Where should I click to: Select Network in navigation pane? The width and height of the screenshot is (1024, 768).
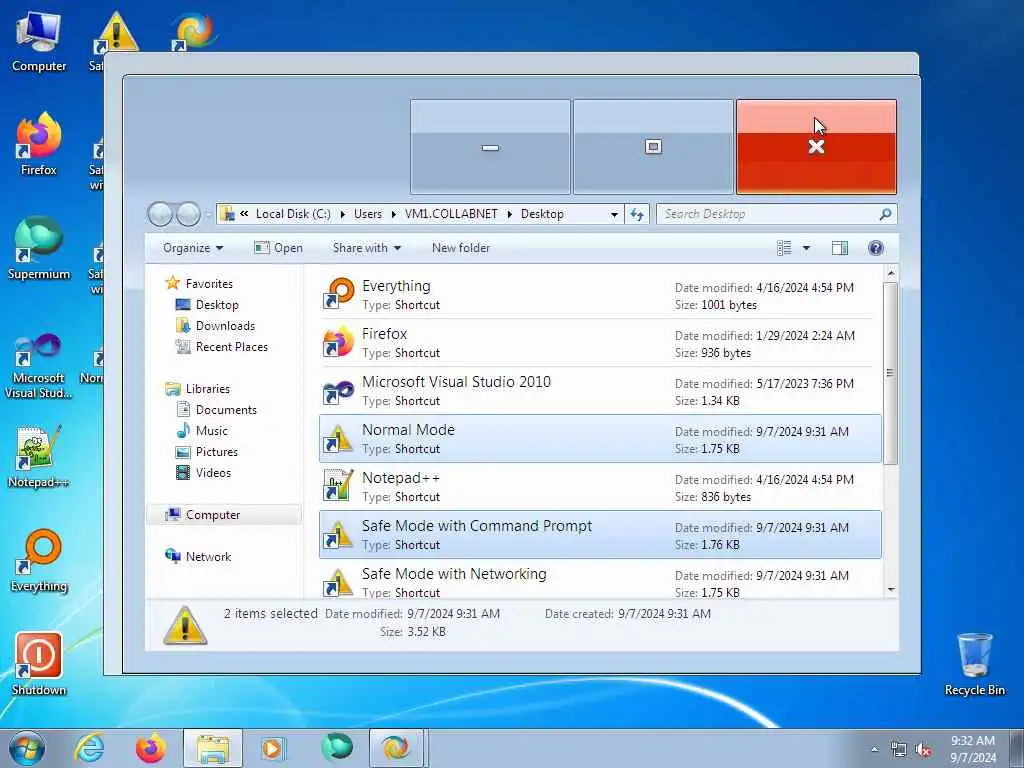(208, 556)
